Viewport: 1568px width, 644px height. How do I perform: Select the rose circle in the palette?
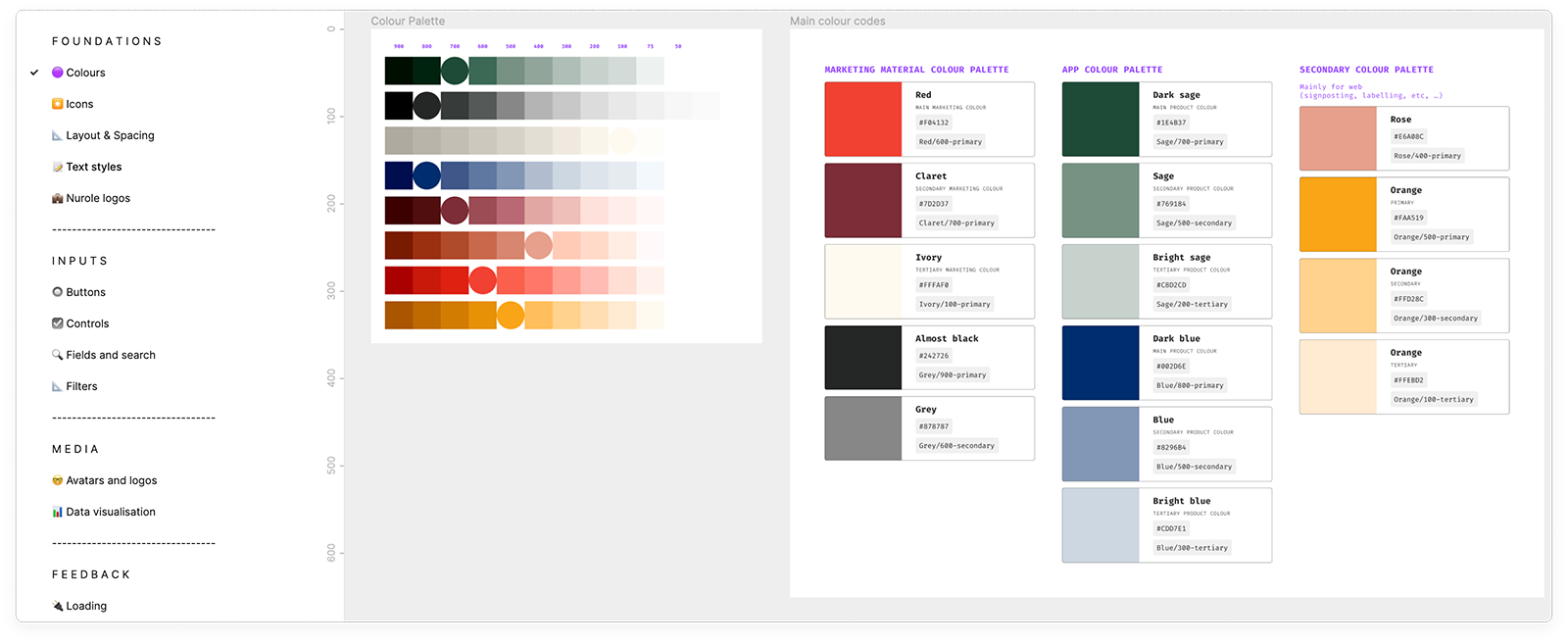[538, 245]
